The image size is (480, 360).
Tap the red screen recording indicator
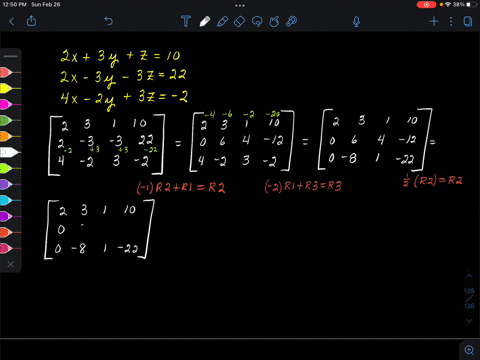tap(426, 5)
